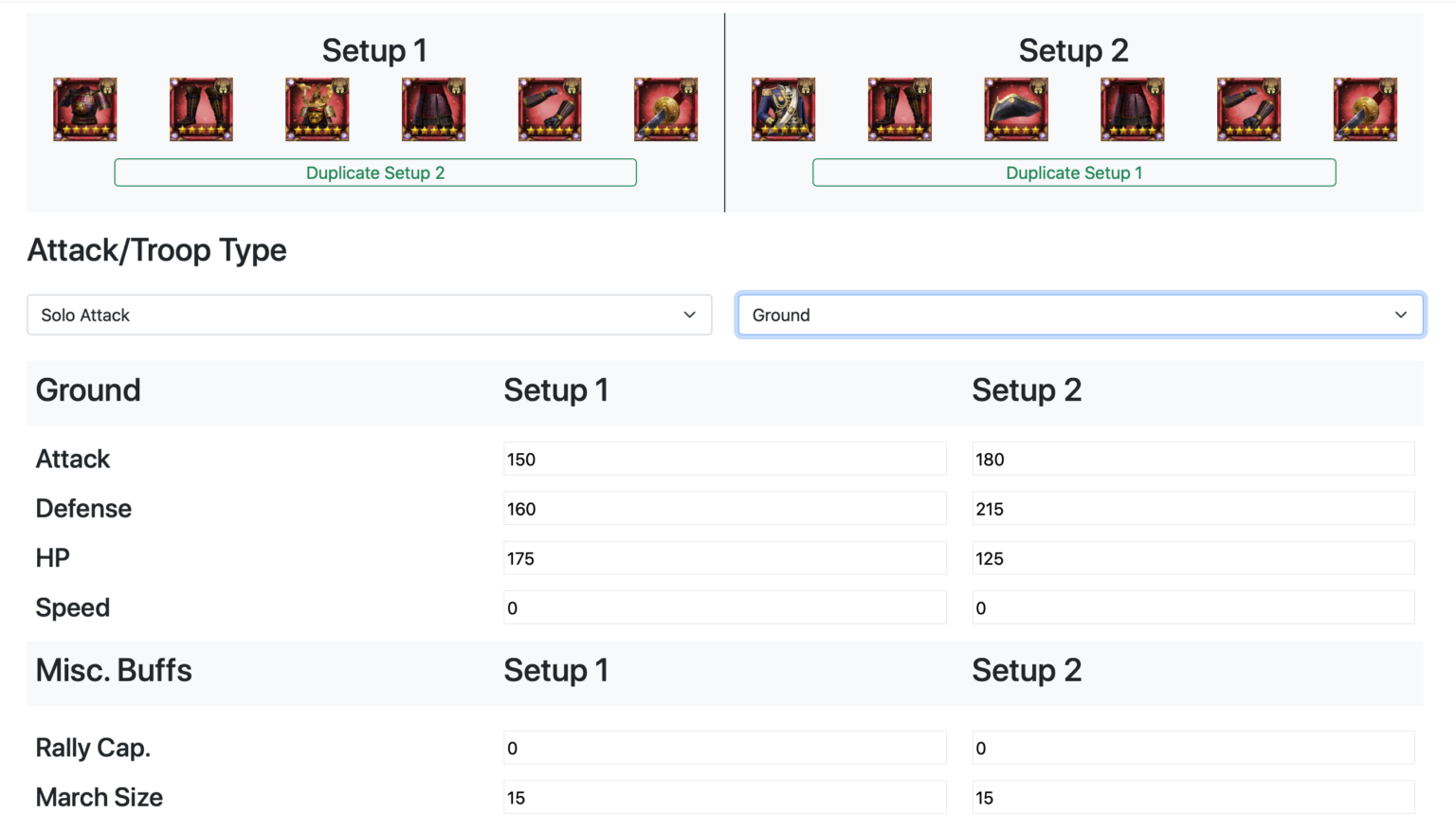Click the gauntlets icon in Setup 1
1456x832 pixels.
[550, 109]
